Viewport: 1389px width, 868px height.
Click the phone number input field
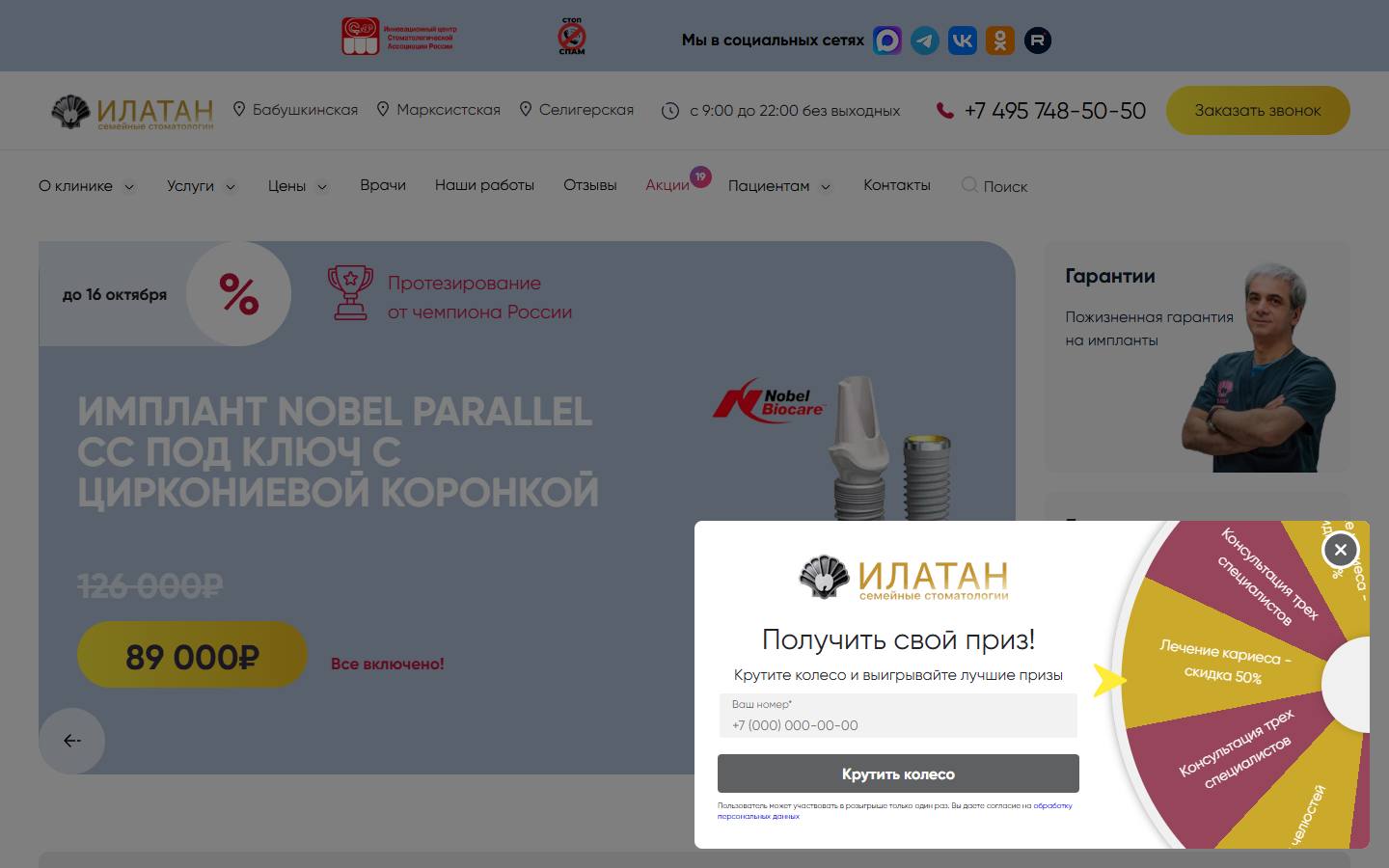898,716
